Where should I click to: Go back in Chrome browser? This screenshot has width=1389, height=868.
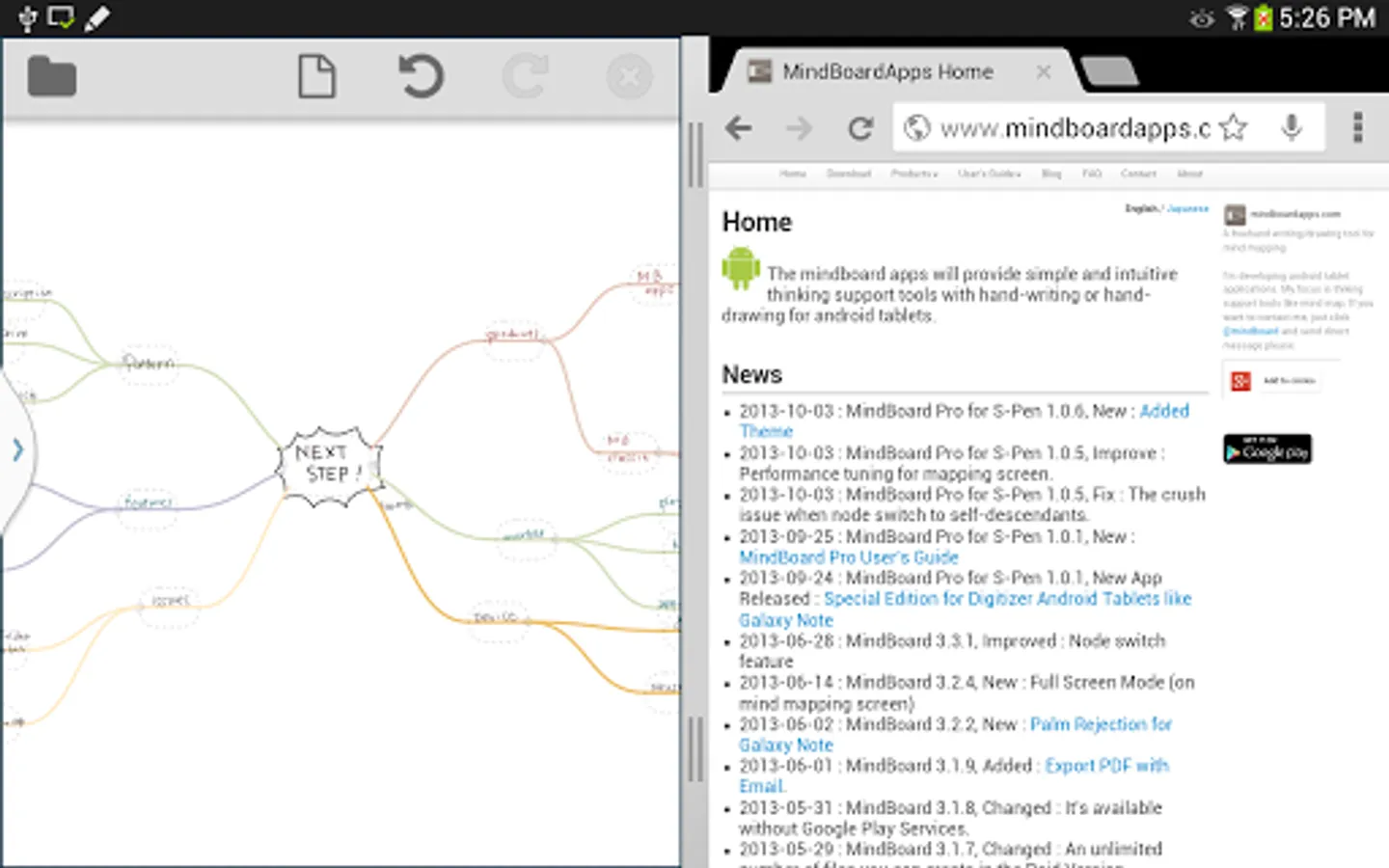click(x=739, y=128)
